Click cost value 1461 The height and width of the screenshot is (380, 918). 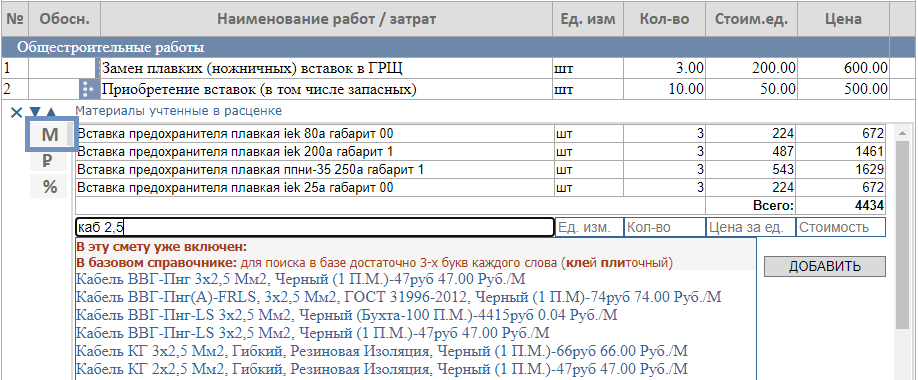[x=841, y=152]
